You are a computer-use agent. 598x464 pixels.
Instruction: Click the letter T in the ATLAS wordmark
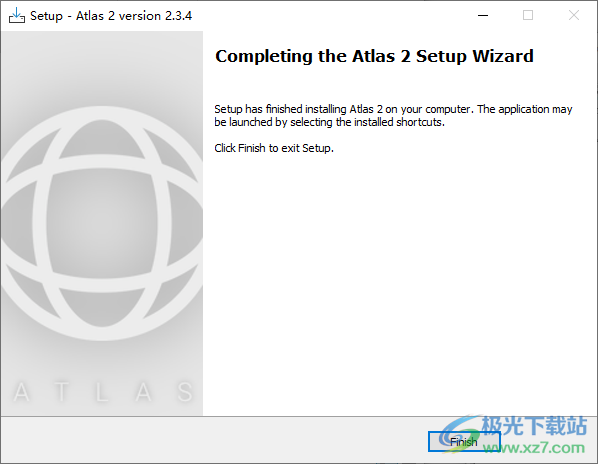[x=62, y=392]
